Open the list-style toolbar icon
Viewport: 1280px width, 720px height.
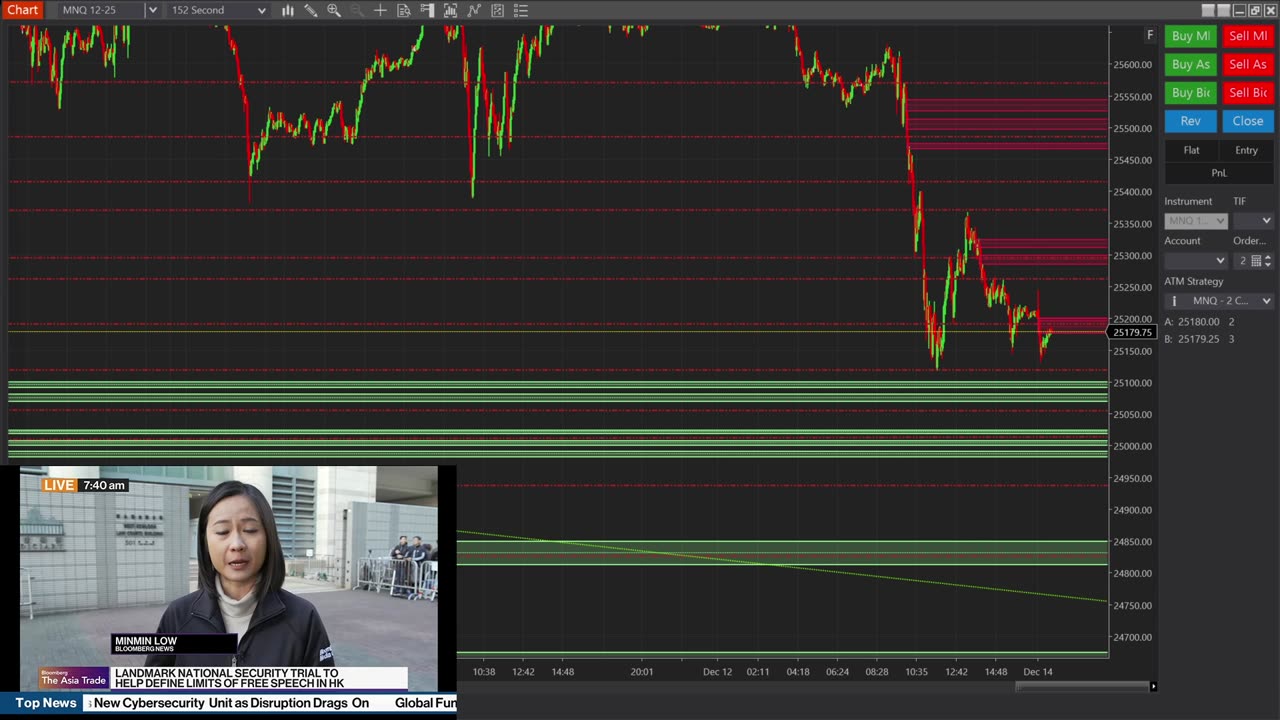tap(521, 10)
